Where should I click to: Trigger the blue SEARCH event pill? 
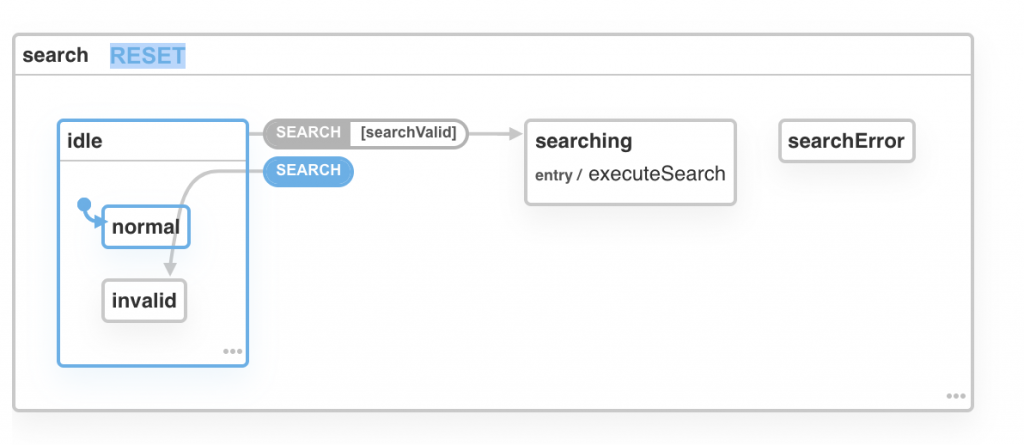[308, 171]
